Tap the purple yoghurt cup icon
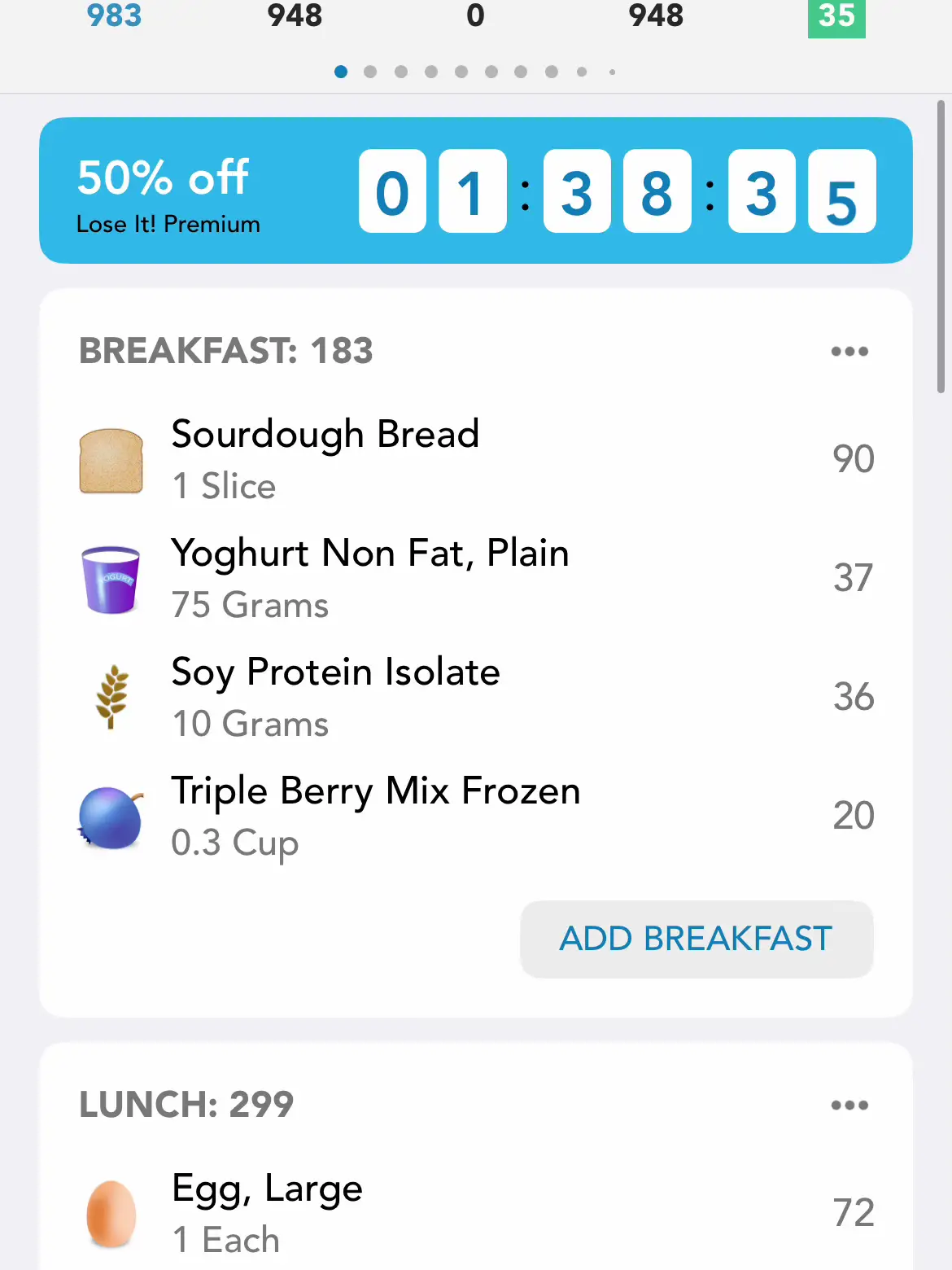The height and width of the screenshot is (1270, 952). 111,579
